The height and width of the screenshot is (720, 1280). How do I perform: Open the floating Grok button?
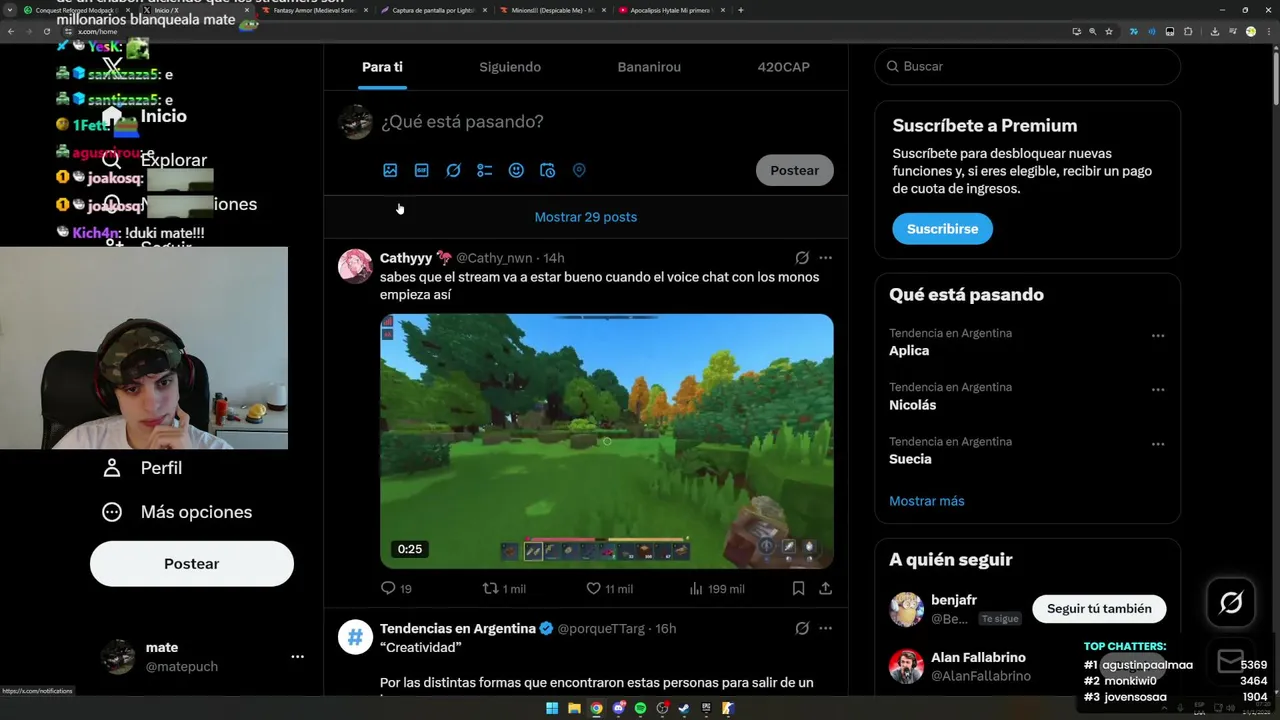[1231, 602]
